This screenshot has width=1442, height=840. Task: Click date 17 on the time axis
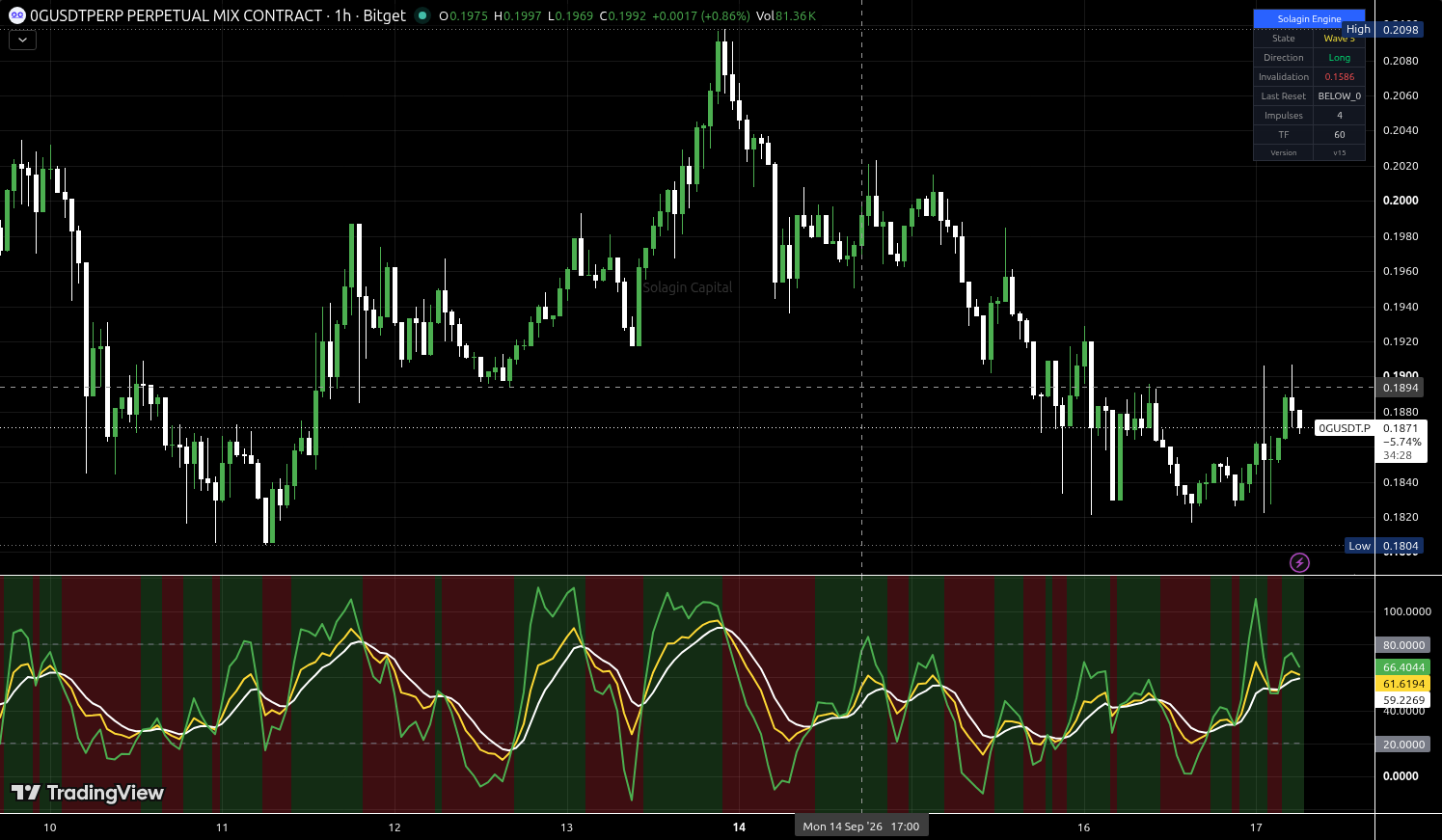1256,827
